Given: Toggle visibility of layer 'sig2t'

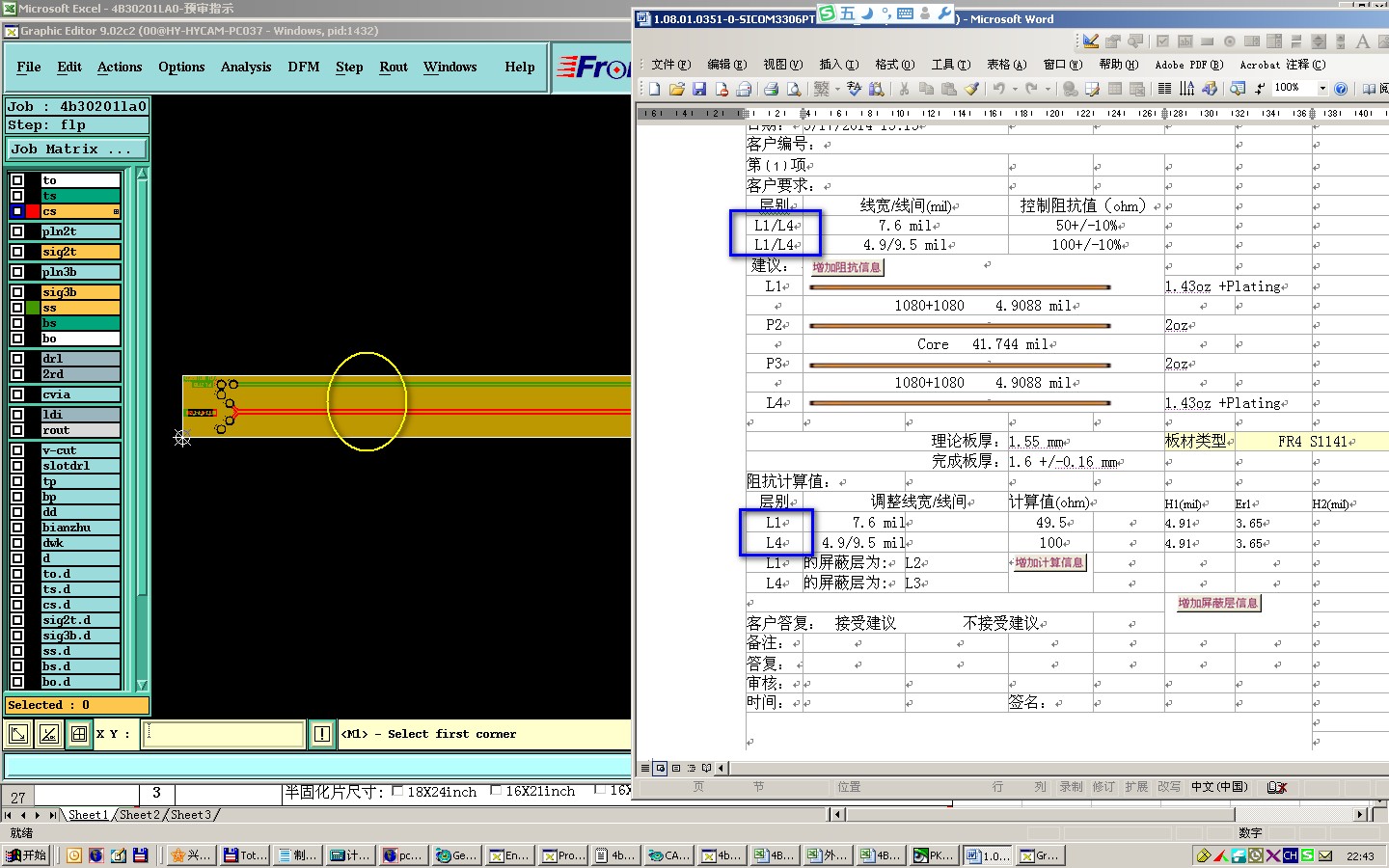Looking at the screenshot, I should (x=17, y=252).
